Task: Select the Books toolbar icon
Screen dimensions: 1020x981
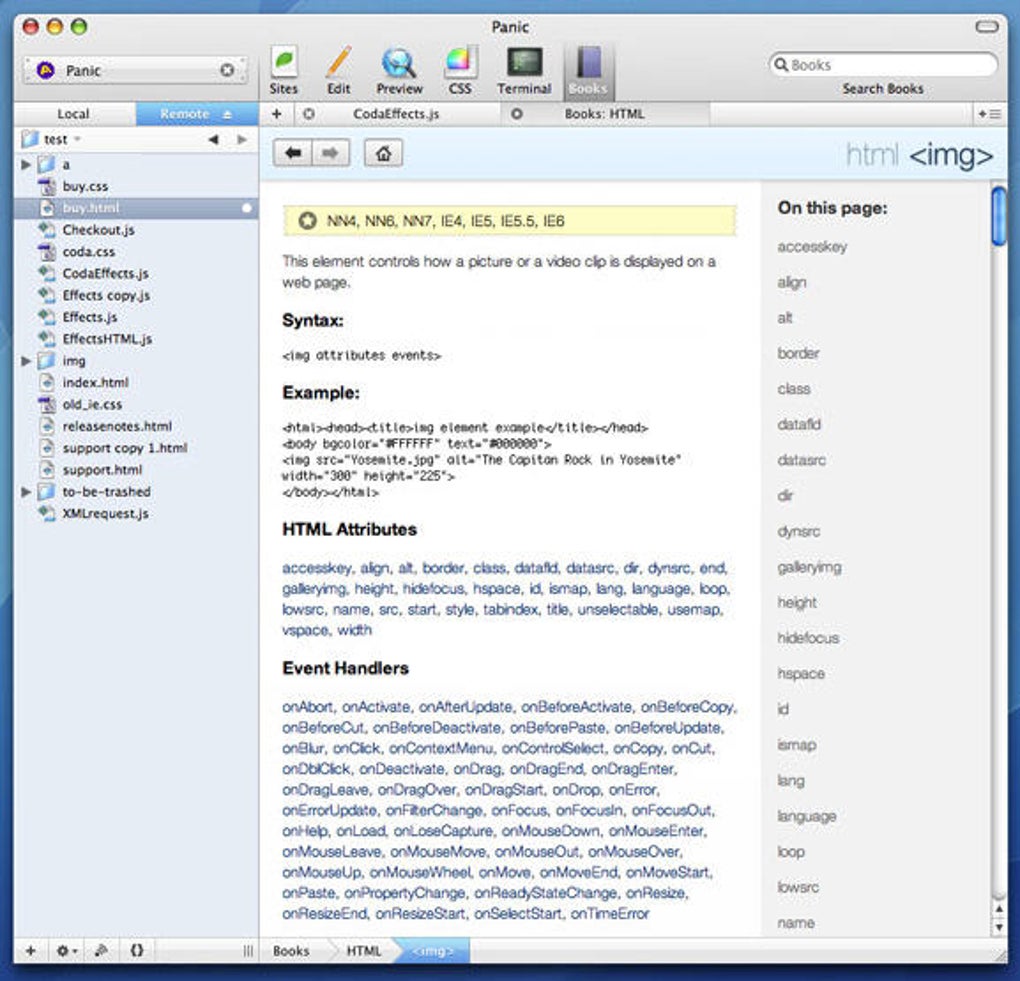Action: point(588,70)
